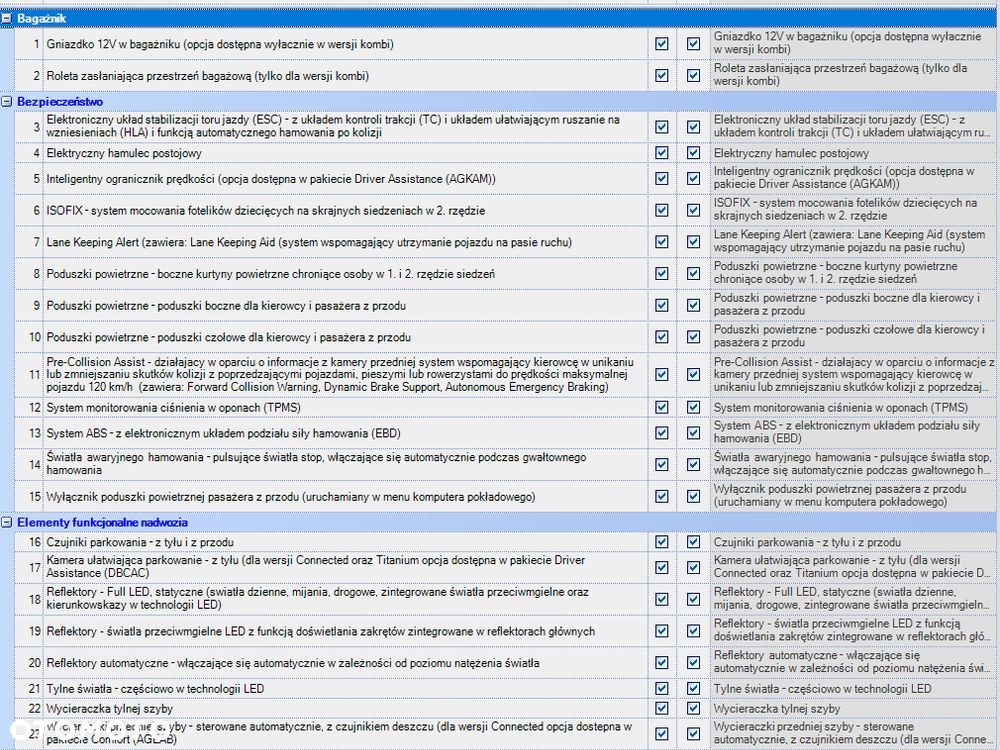Toggle second checkbox for System ABS row
This screenshot has height=750, width=1000.
(693, 432)
